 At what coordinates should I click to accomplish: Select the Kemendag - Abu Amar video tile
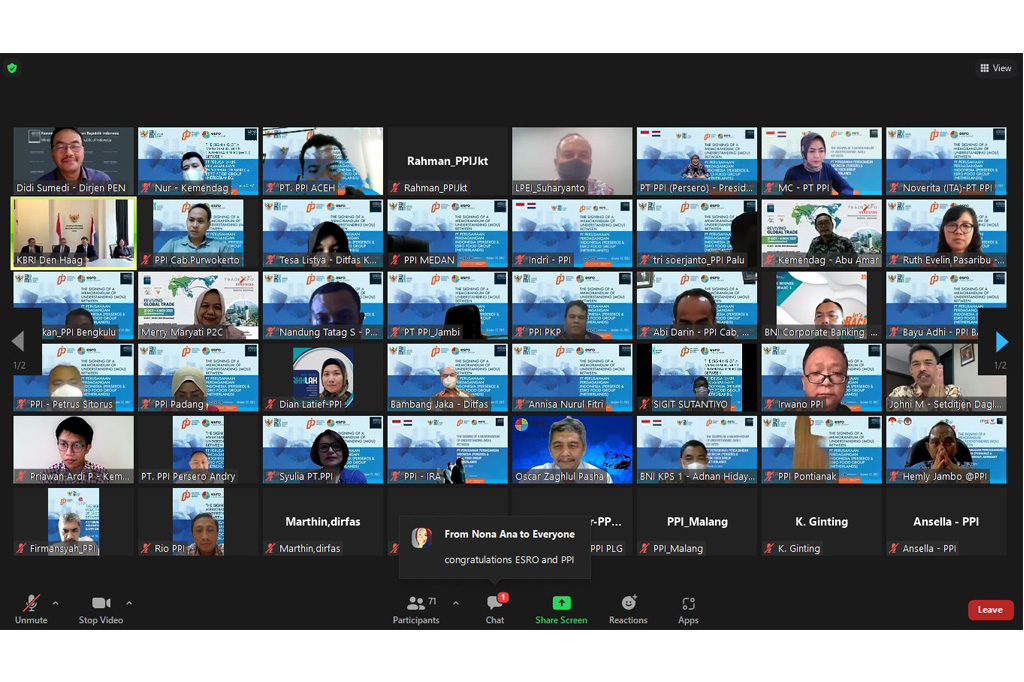[822, 233]
